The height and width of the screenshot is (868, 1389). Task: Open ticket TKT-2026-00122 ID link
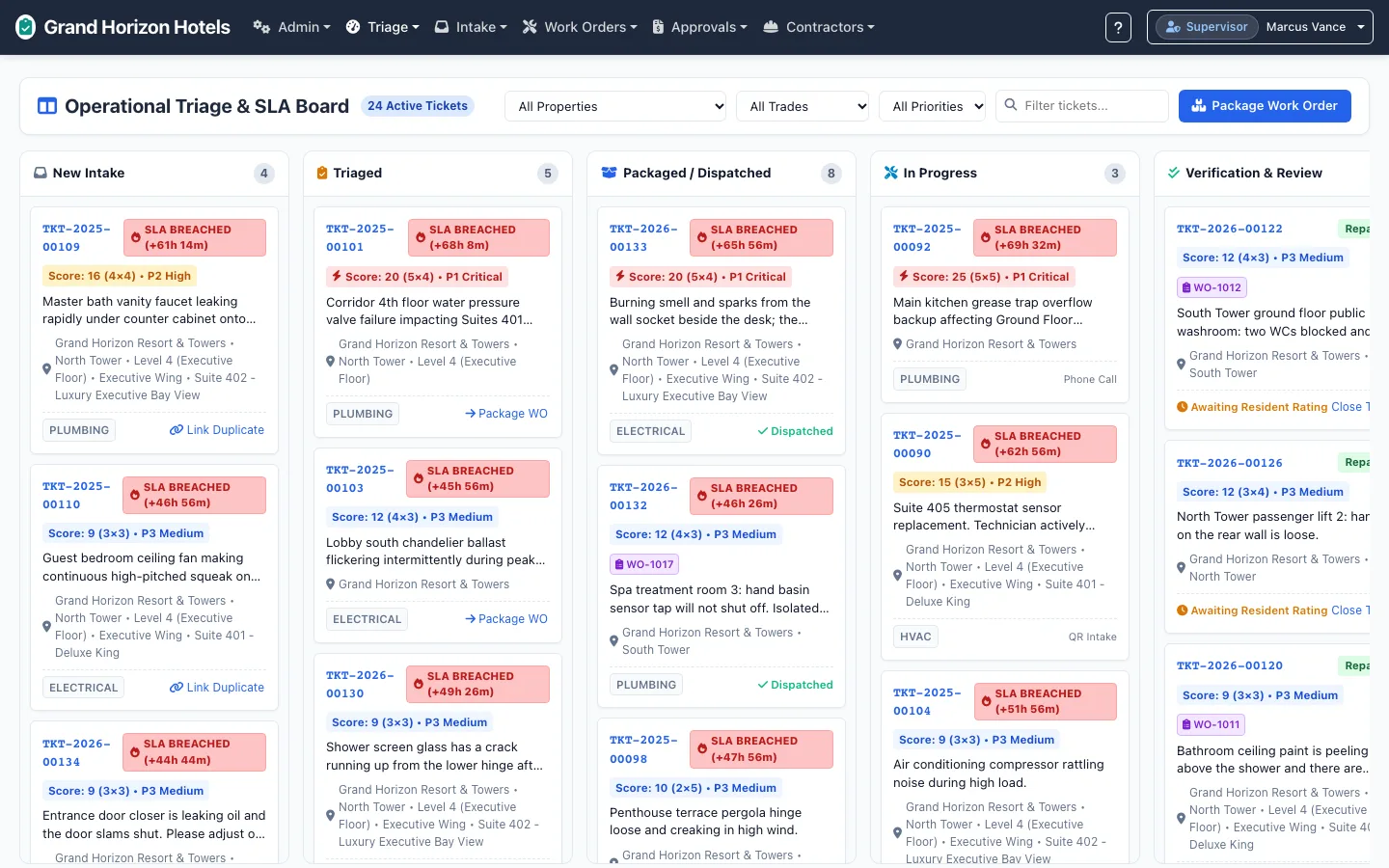[x=1230, y=230]
